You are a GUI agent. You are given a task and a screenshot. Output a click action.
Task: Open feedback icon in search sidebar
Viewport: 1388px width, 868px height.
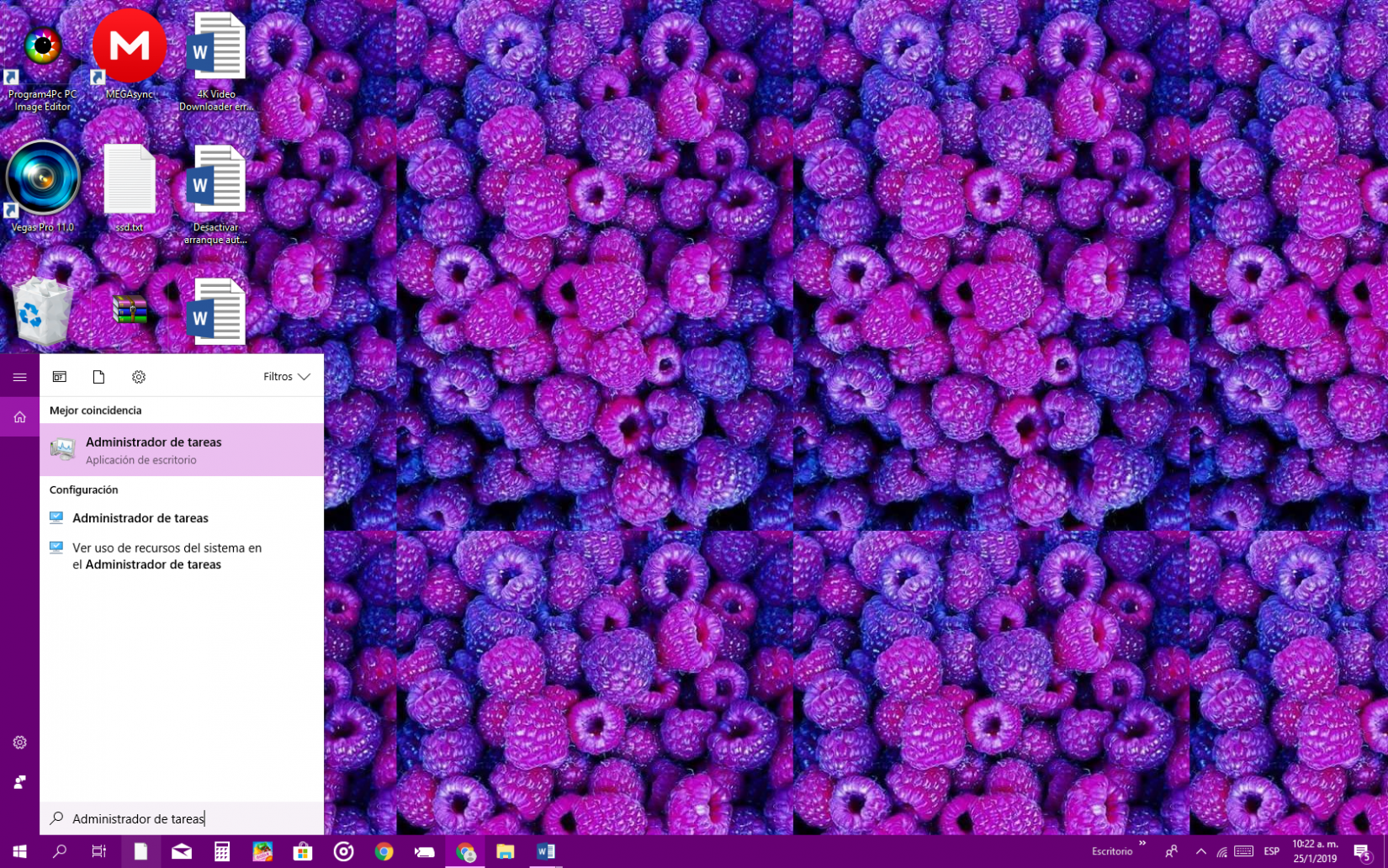coord(19,782)
